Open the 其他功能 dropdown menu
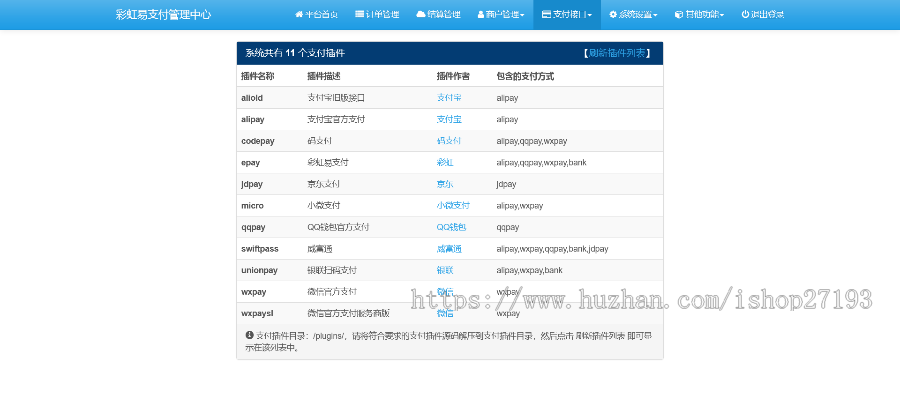This screenshot has width=900, height=417. click(699, 14)
